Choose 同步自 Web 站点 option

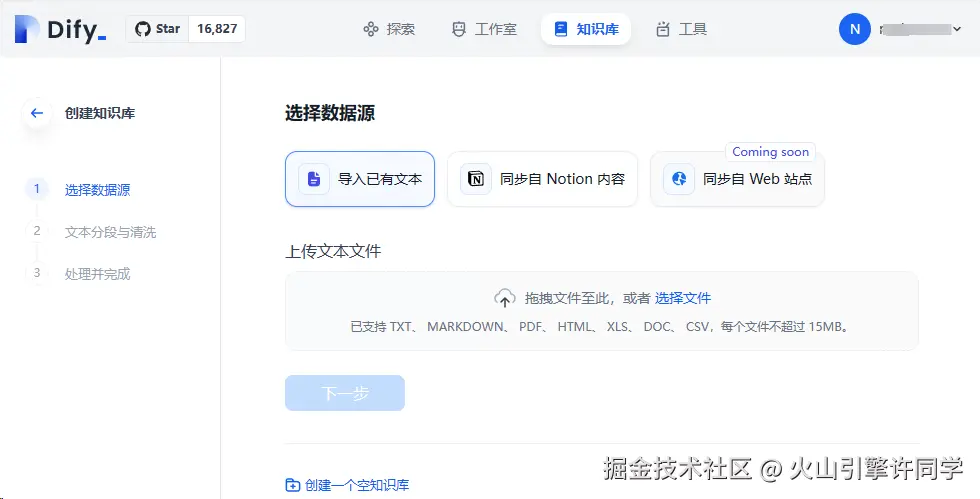tap(738, 179)
